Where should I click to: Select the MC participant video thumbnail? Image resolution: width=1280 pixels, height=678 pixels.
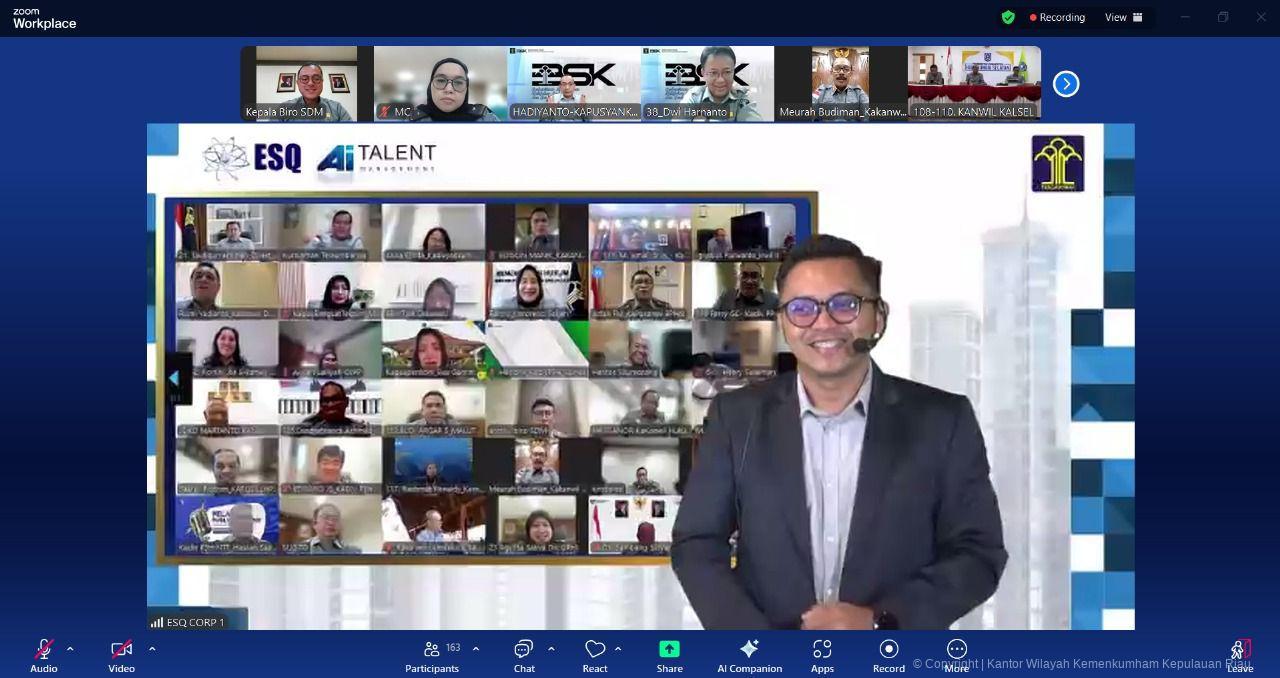pos(440,84)
